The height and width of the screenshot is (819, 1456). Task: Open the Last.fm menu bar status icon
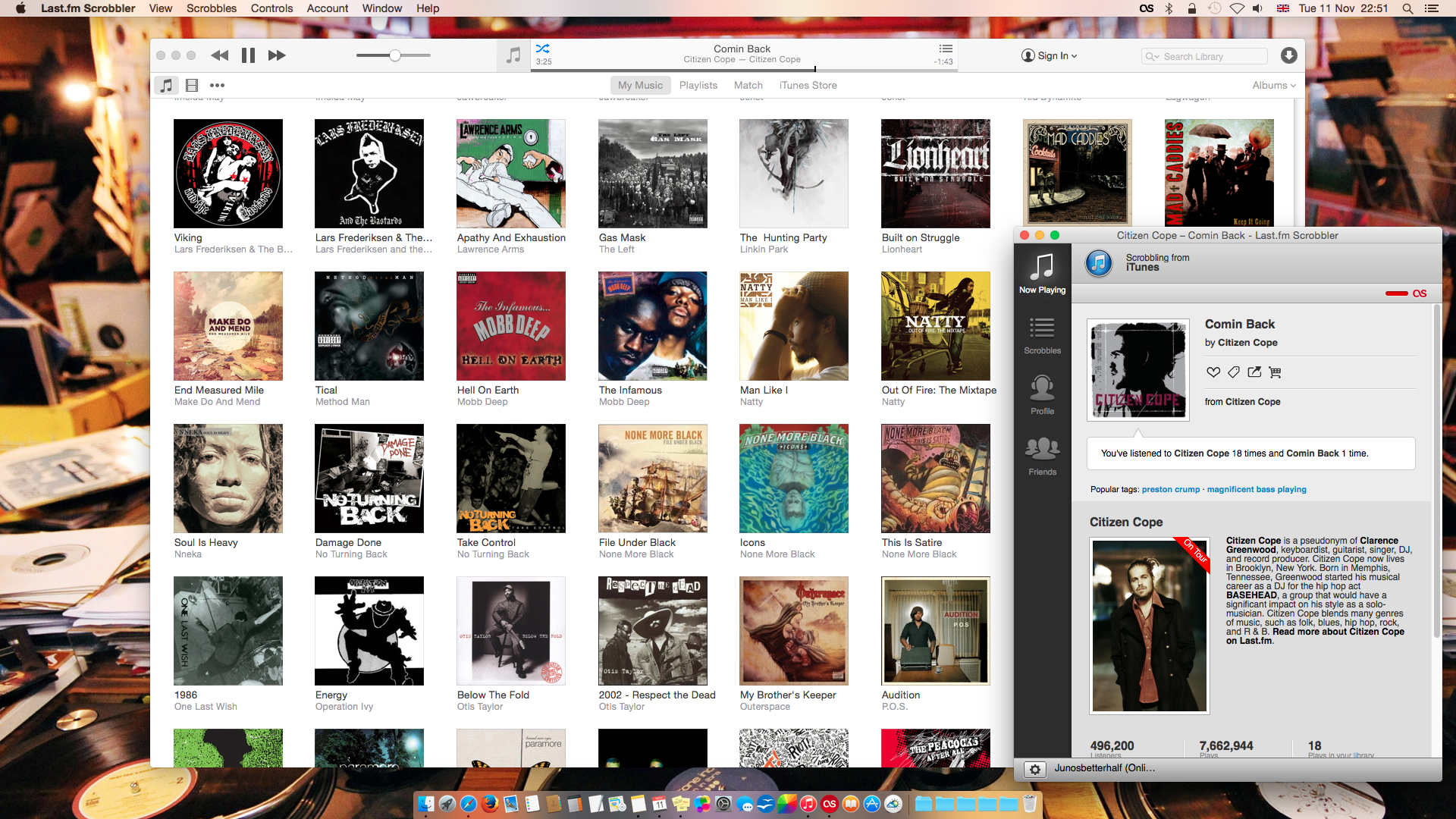[x=1147, y=8]
